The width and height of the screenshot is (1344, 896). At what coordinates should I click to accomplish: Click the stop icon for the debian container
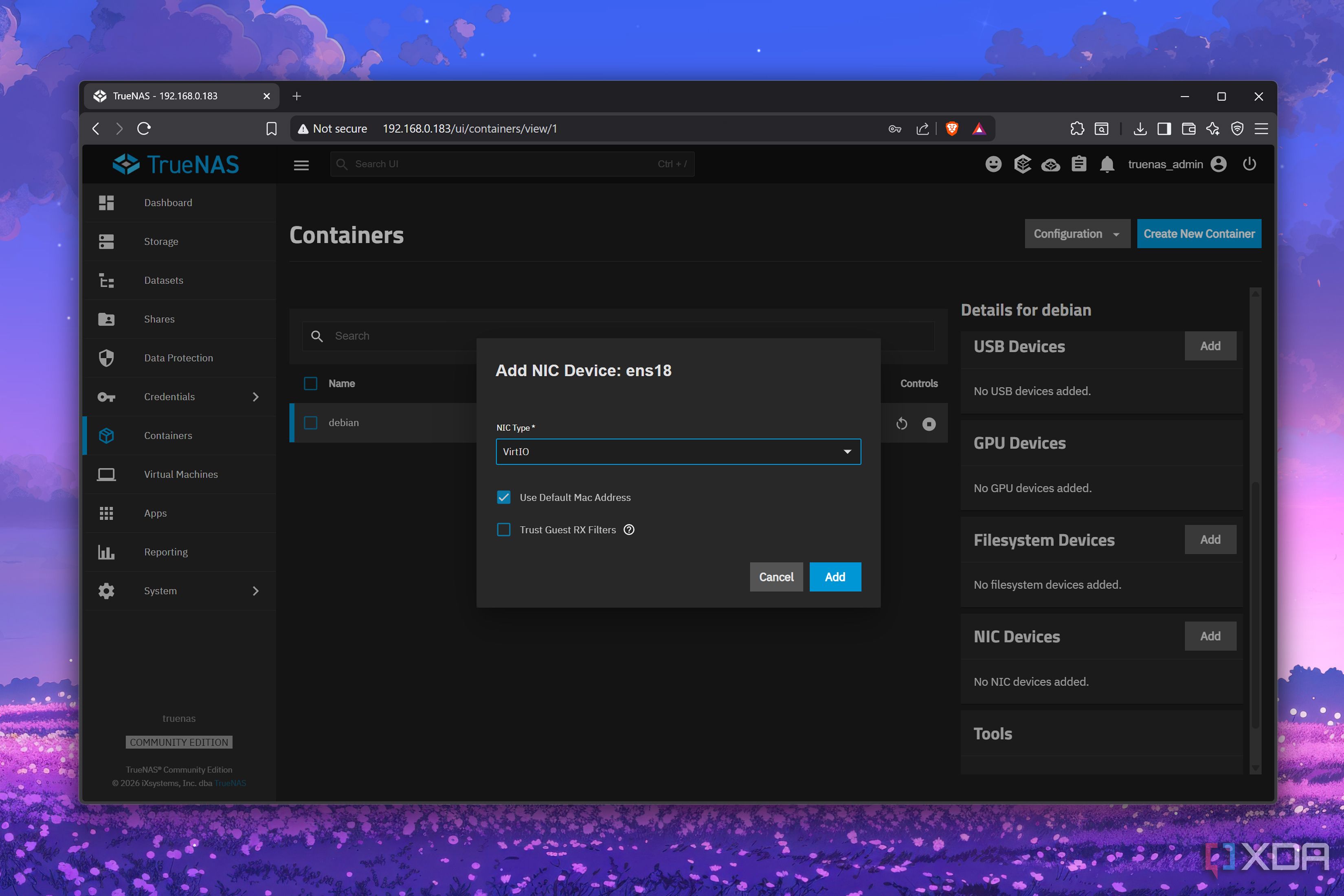[x=929, y=424]
